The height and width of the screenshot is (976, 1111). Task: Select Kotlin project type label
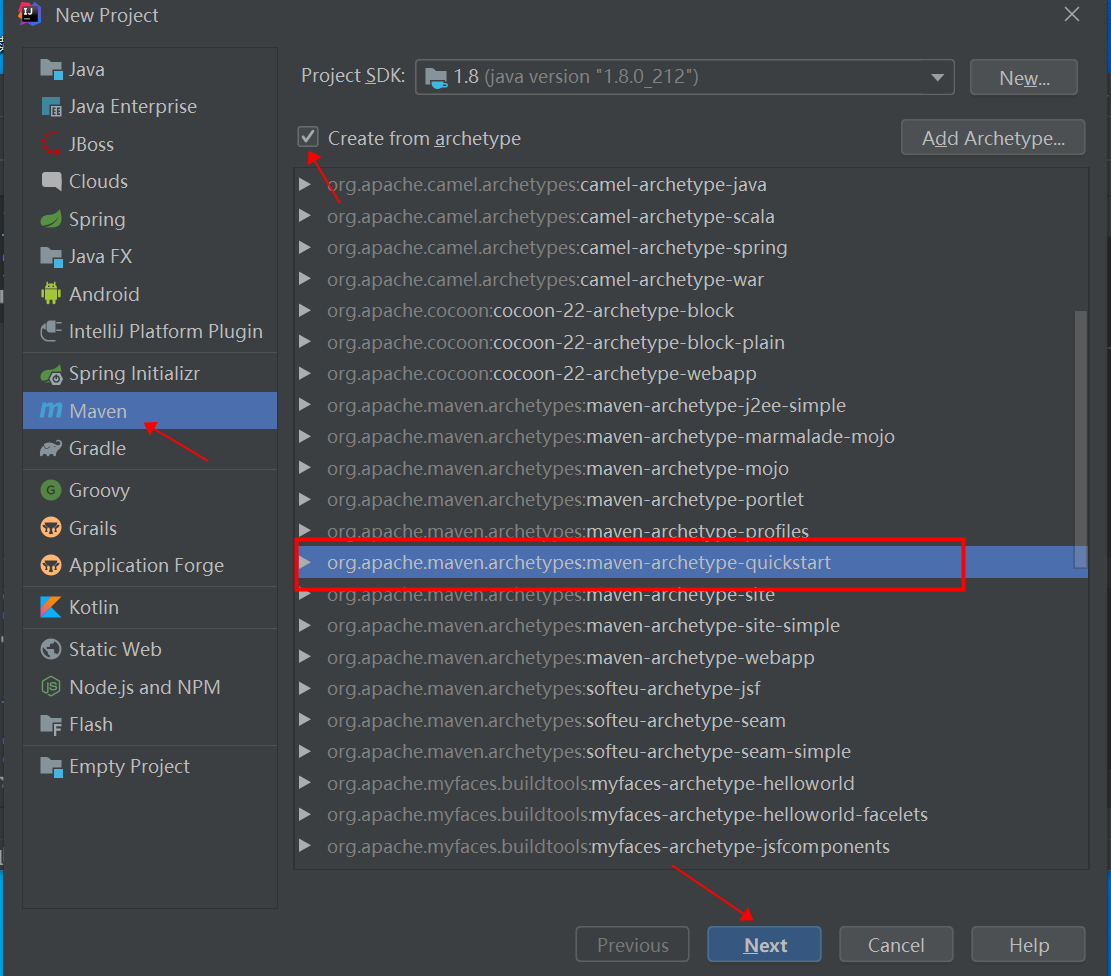[94, 607]
